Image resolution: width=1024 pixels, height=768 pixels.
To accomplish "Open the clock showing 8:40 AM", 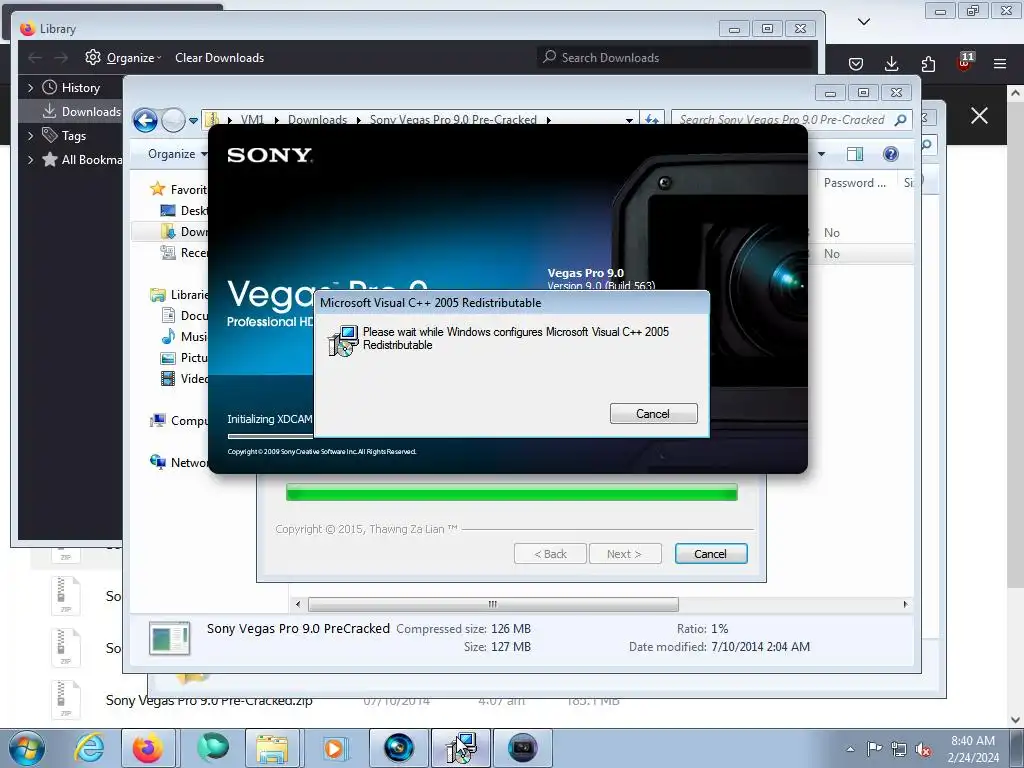I will [973, 749].
